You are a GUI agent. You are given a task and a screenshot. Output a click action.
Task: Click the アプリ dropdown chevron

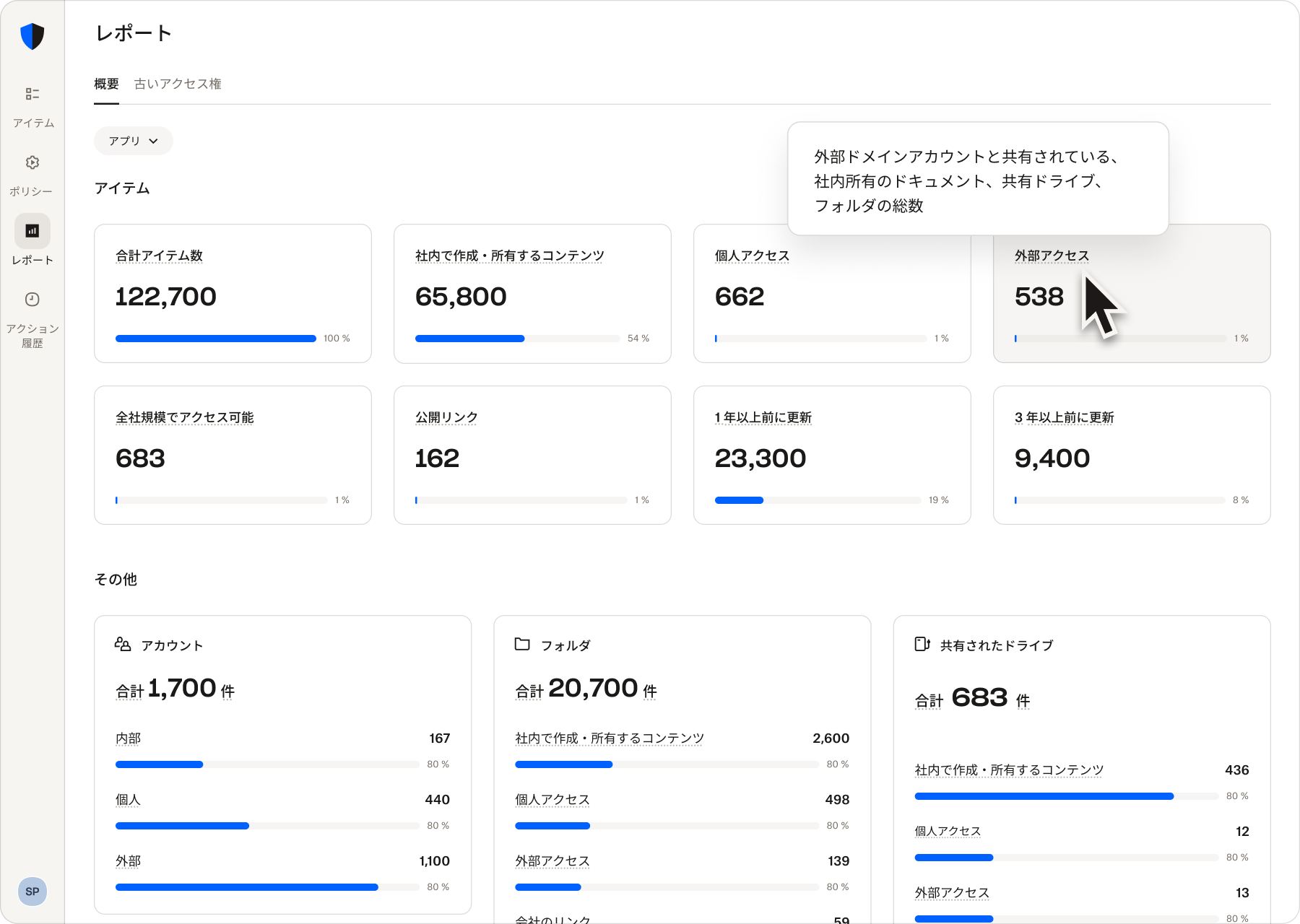coord(153,141)
